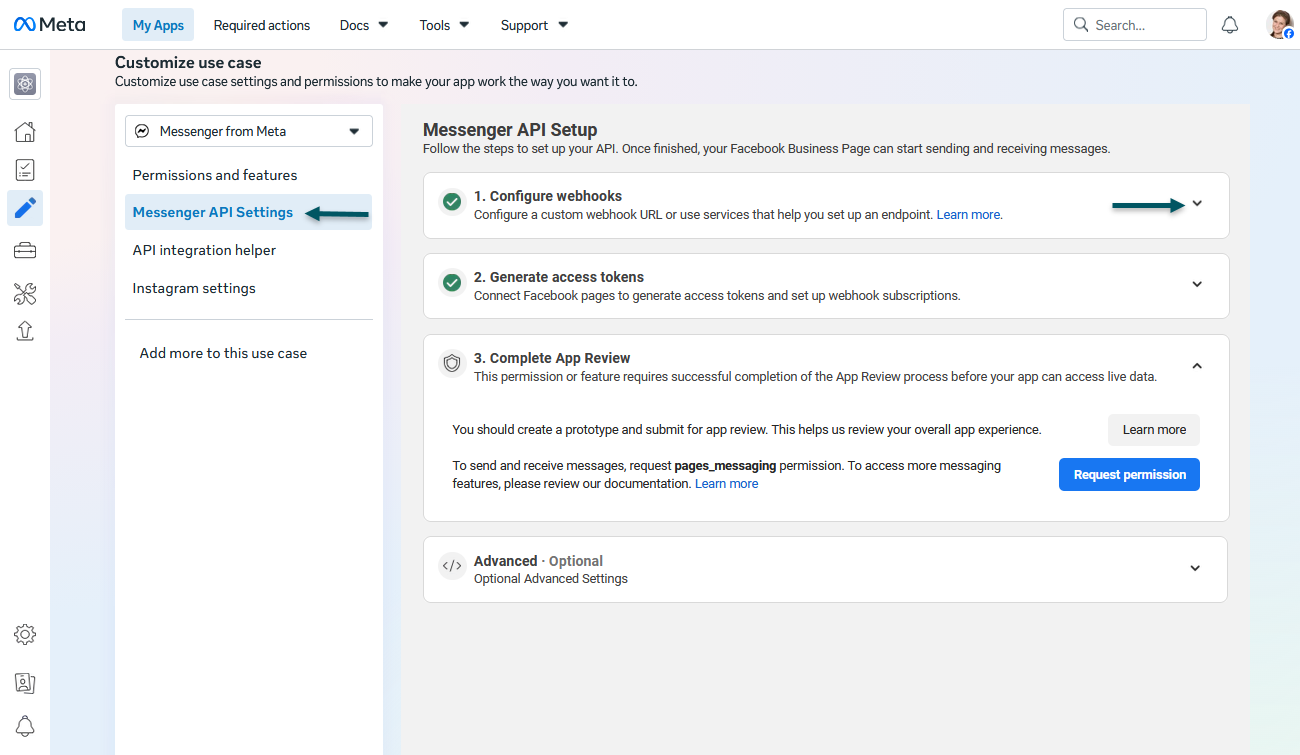Open the roles badge icon in sidebar
The height and width of the screenshot is (755, 1300).
[25, 683]
